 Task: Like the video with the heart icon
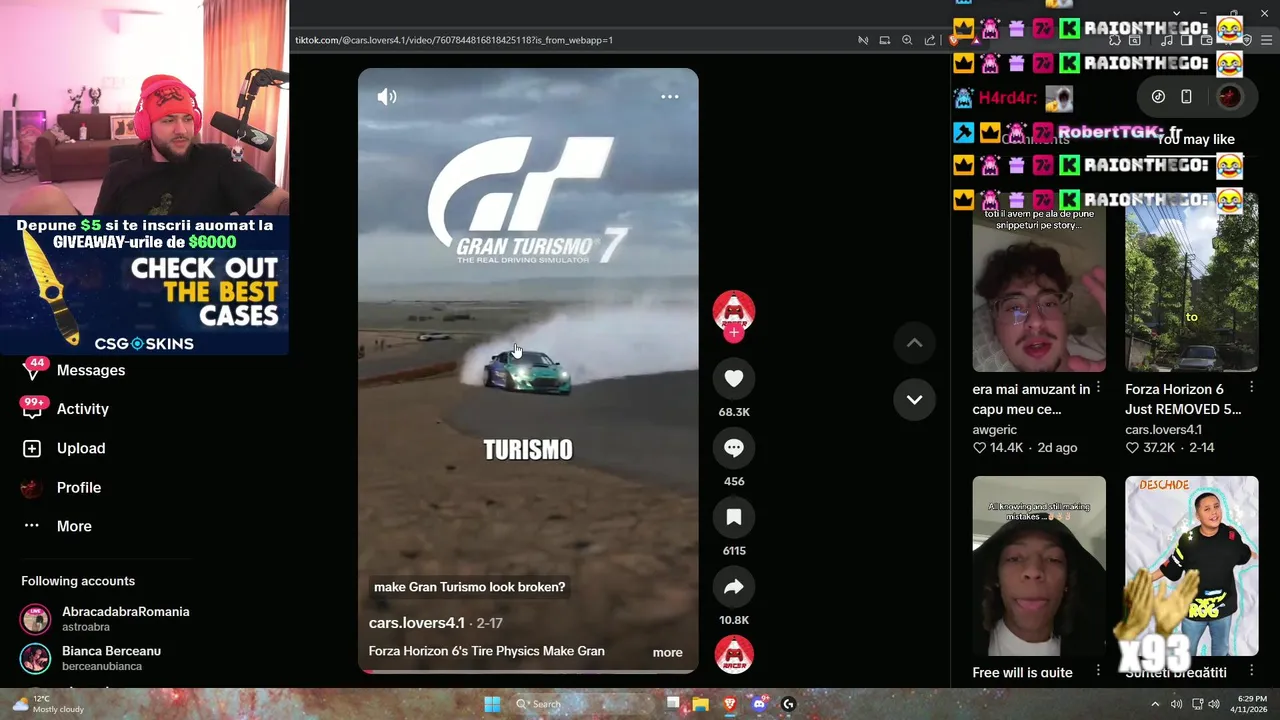click(733, 378)
